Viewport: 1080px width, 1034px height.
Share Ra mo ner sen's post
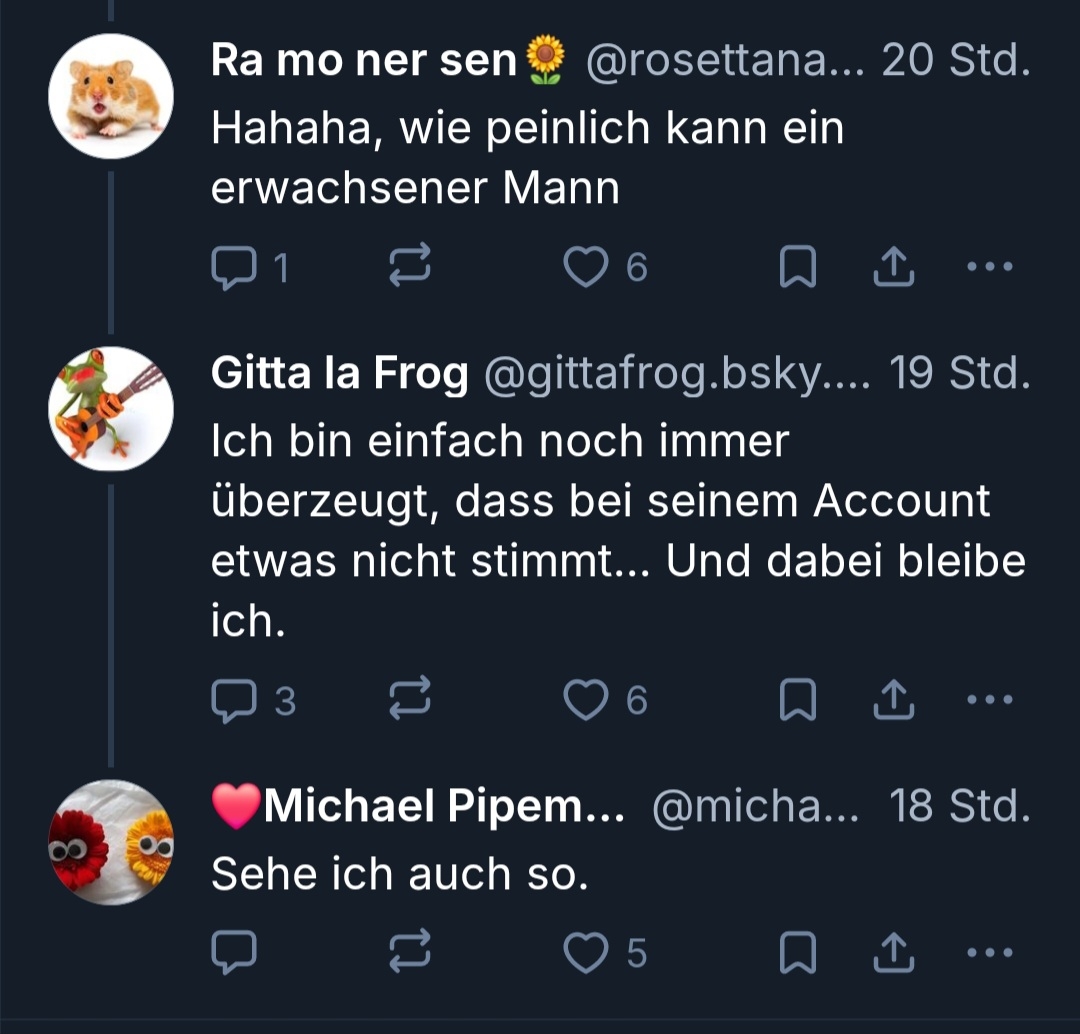893,267
